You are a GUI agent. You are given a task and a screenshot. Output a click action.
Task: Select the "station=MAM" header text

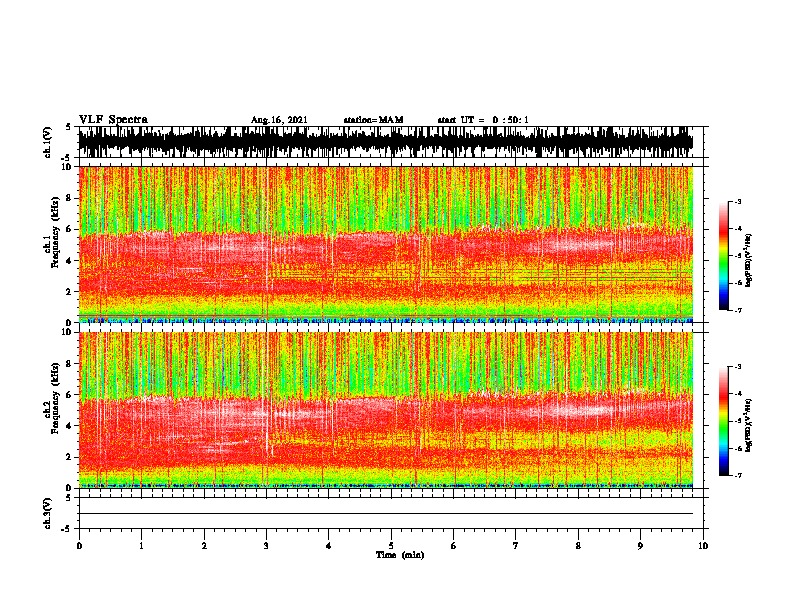click(373, 120)
